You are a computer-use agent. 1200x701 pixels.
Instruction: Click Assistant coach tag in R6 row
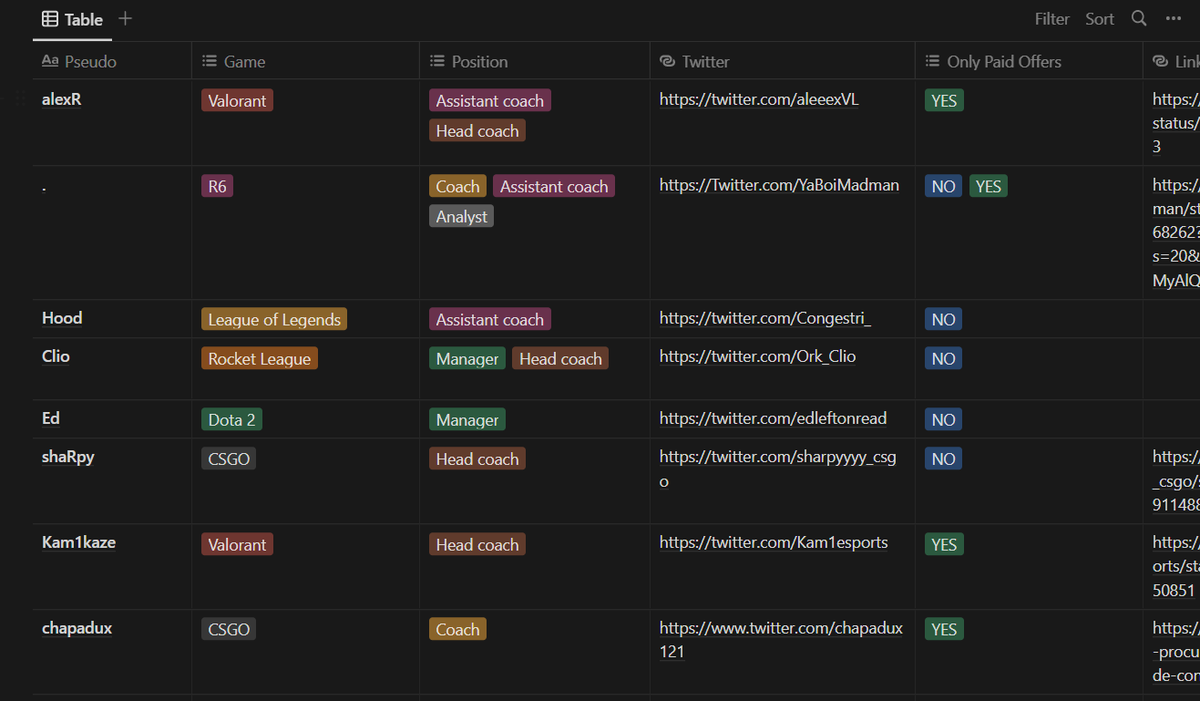(554, 186)
